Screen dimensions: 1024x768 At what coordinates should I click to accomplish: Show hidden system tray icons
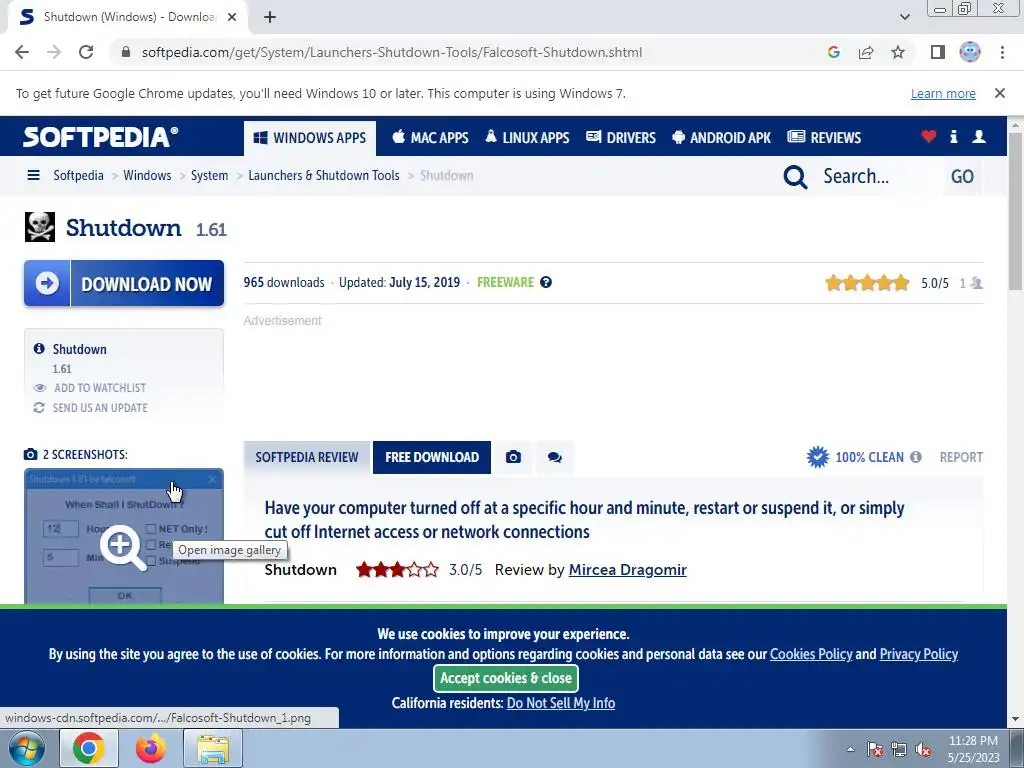[x=850, y=749]
